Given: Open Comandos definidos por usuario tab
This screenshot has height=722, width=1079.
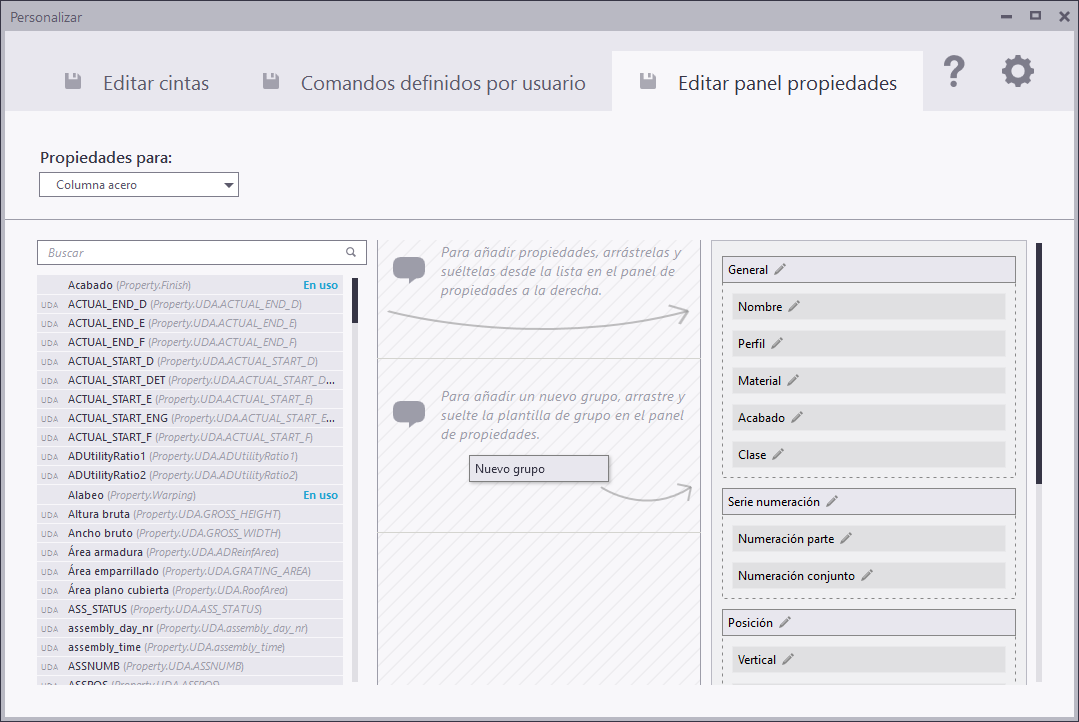Looking at the screenshot, I should point(424,83).
